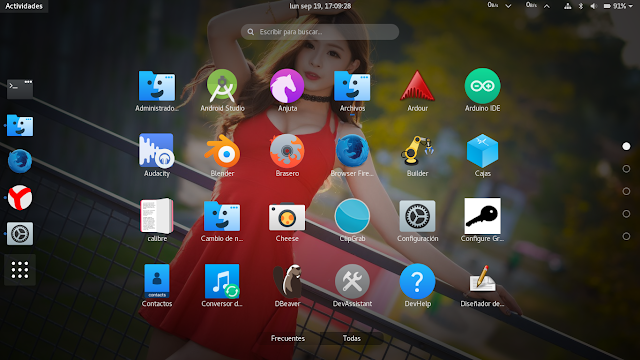Switch to the Todas view
Screen dimensions: 640x360
(x=351, y=338)
